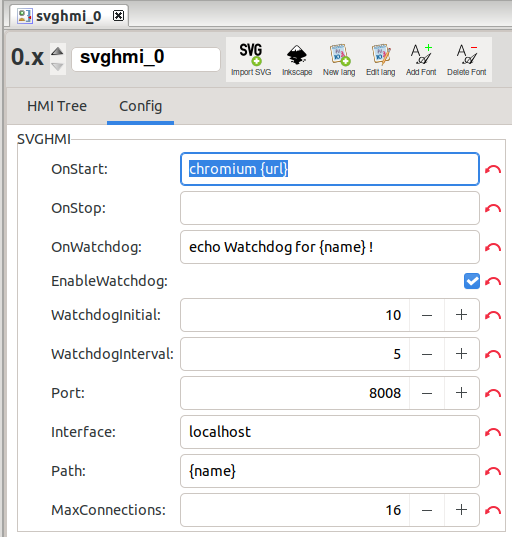Click the Delete Font icon
This screenshot has width=512, height=537.
point(466,60)
